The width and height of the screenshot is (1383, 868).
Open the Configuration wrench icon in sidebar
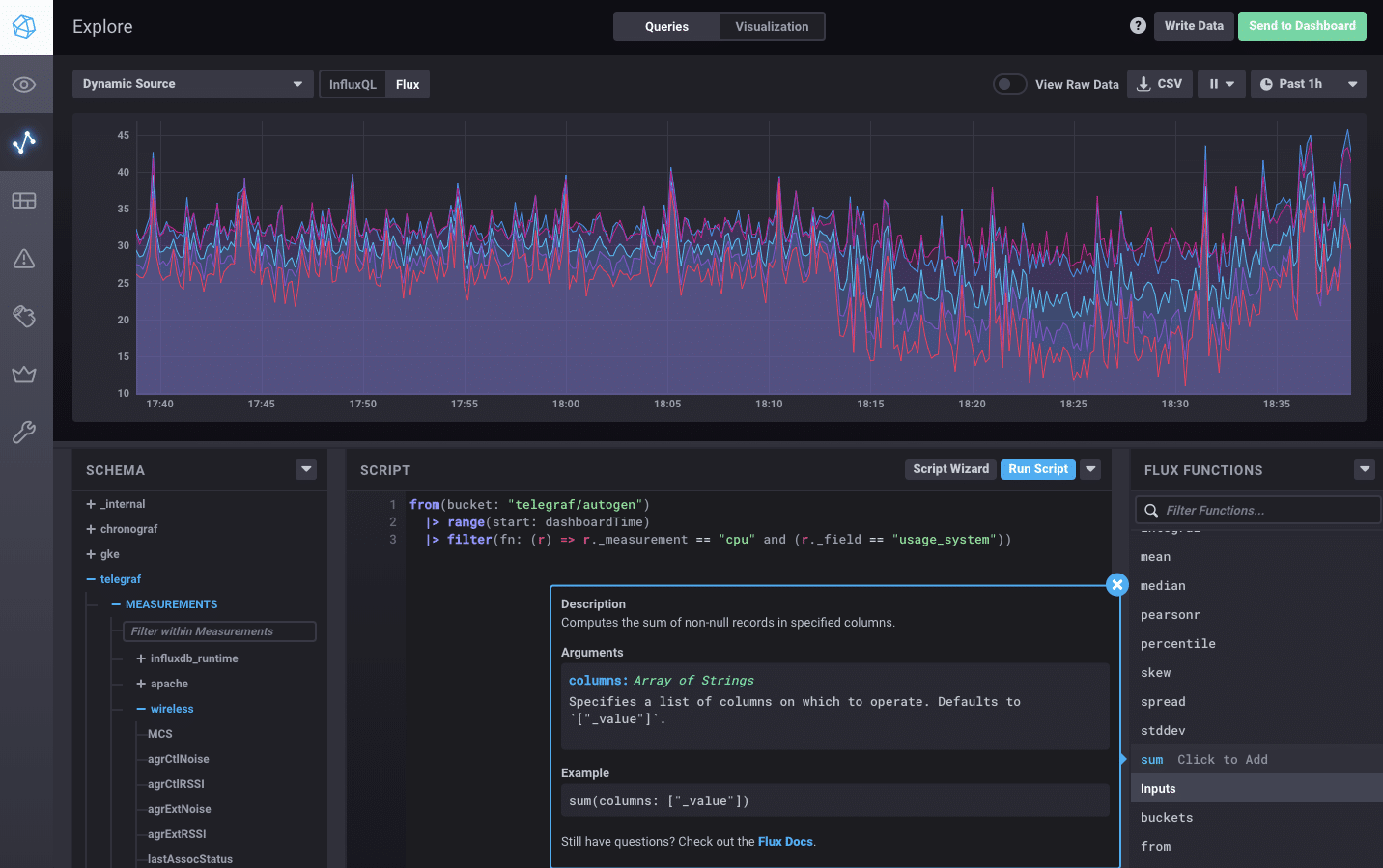(24, 433)
